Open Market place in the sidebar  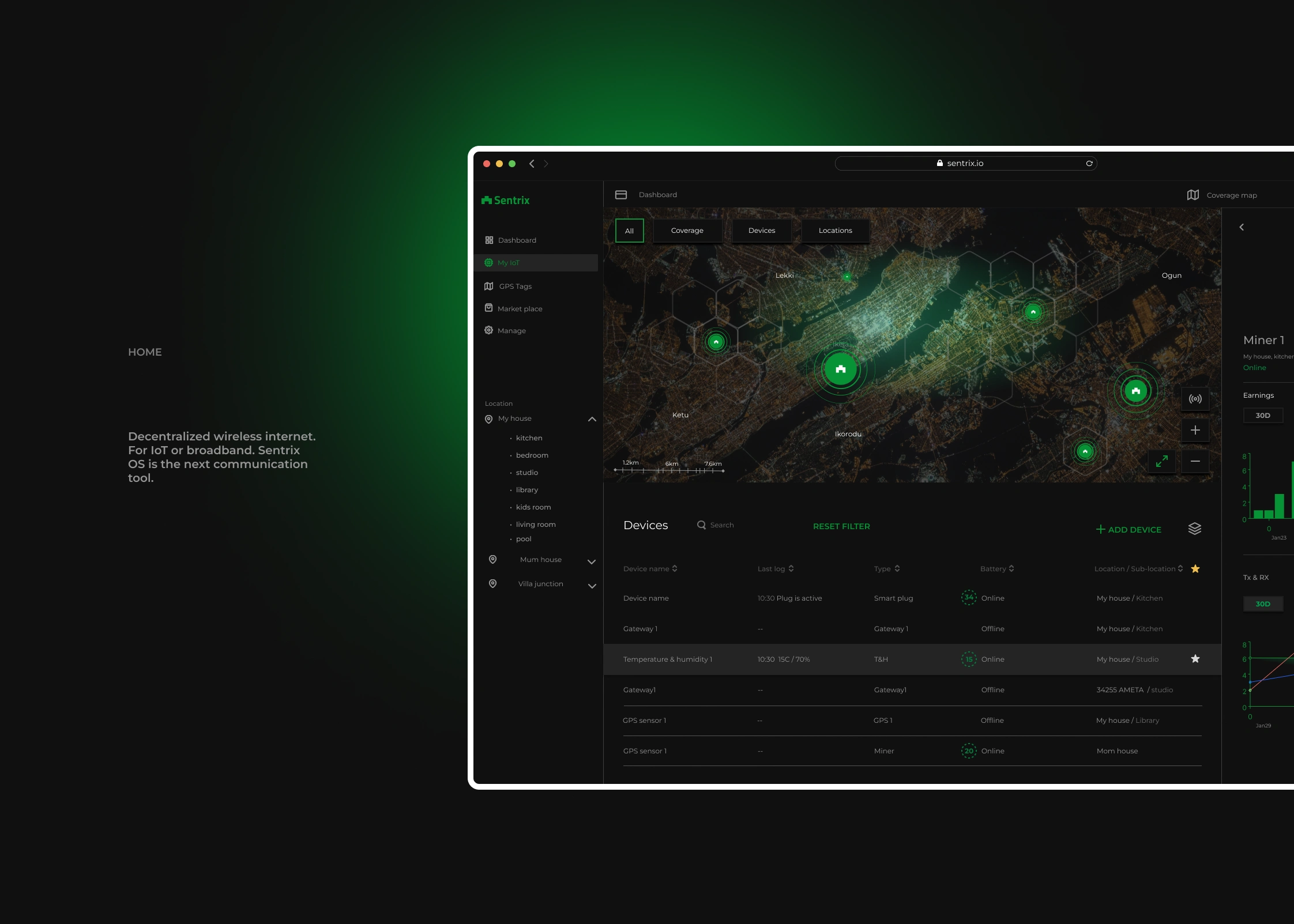519,309
